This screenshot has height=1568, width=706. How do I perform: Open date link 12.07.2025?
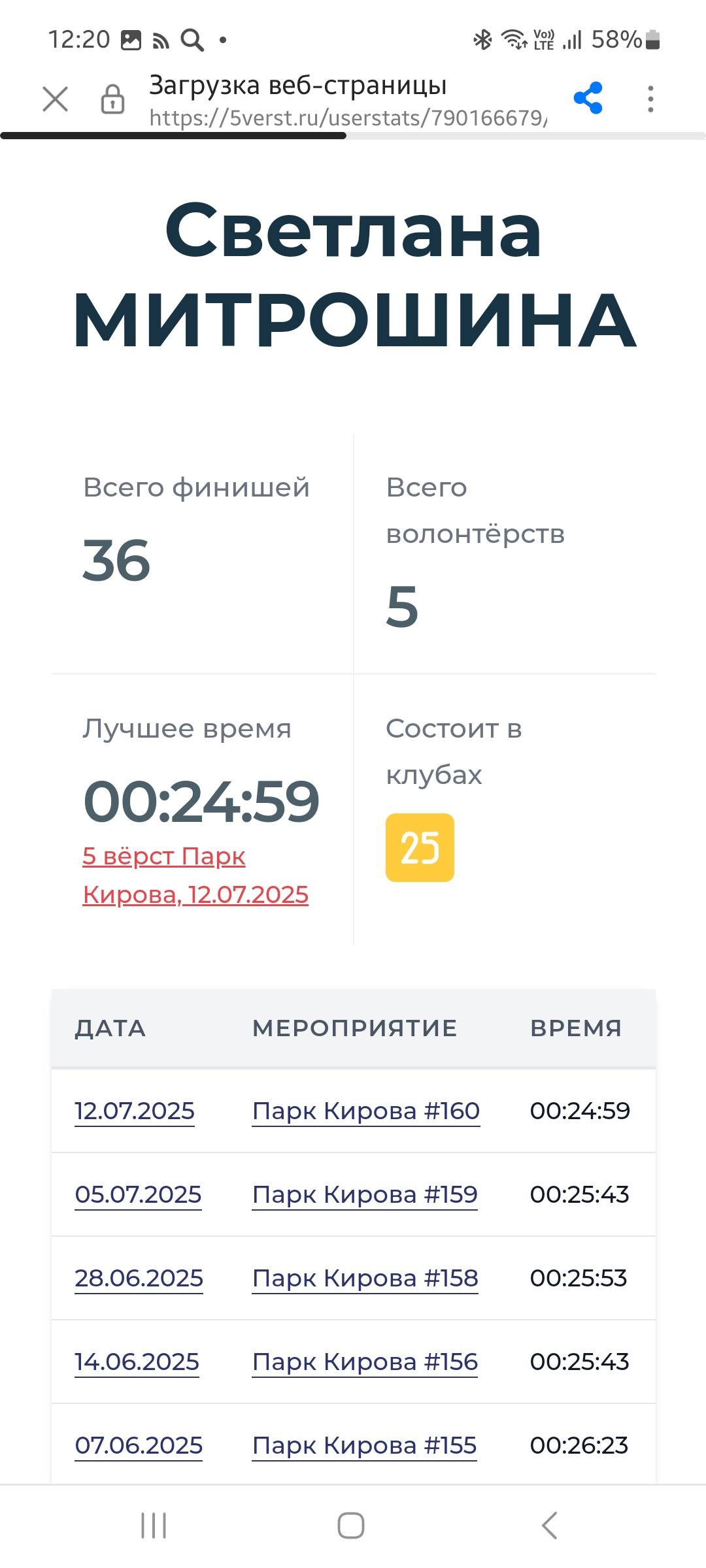pos(135,1111)
